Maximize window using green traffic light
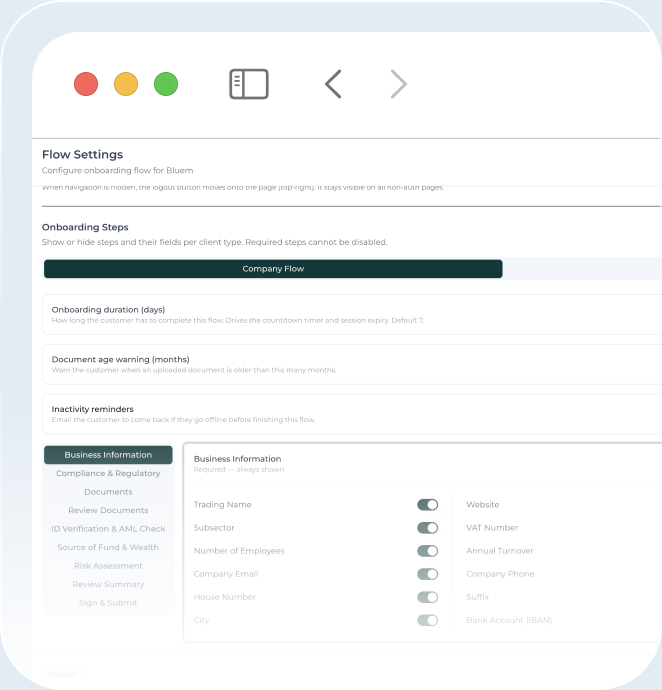The height and width of the screenshot is (690, 662). pyautogui.click(x=166, y=84)
